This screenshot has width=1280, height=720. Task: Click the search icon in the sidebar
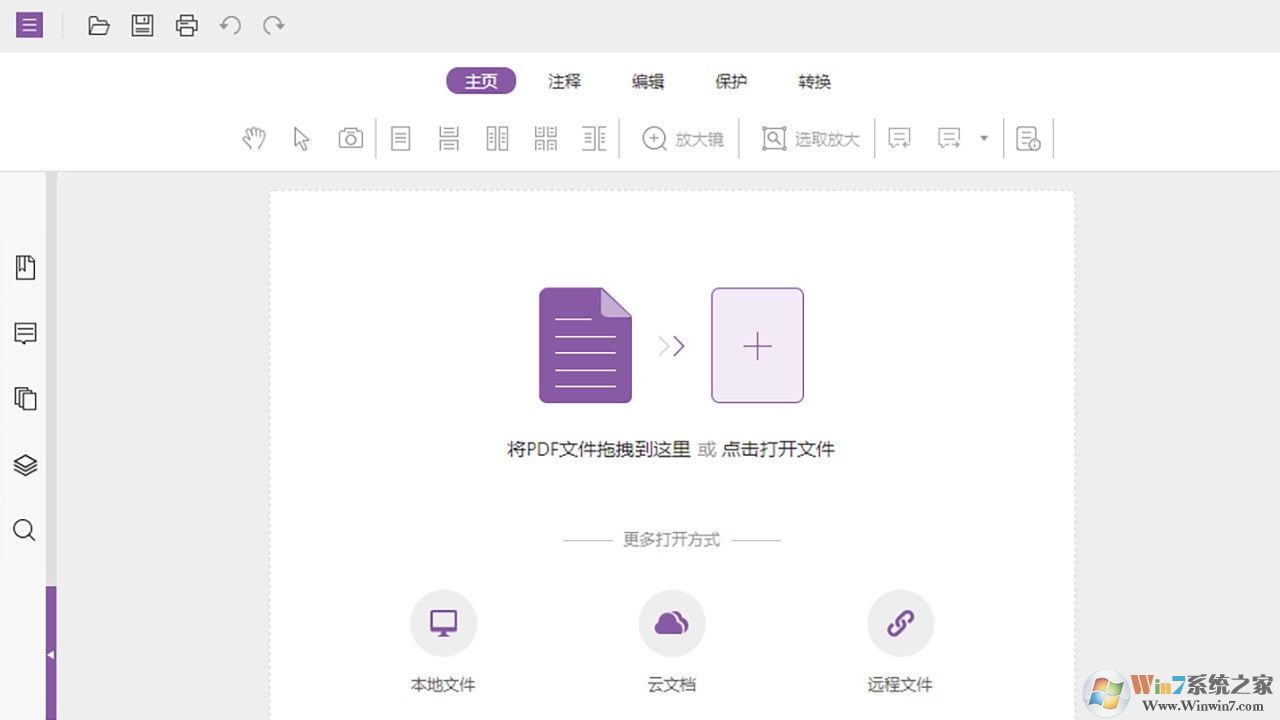click(24, 530)
